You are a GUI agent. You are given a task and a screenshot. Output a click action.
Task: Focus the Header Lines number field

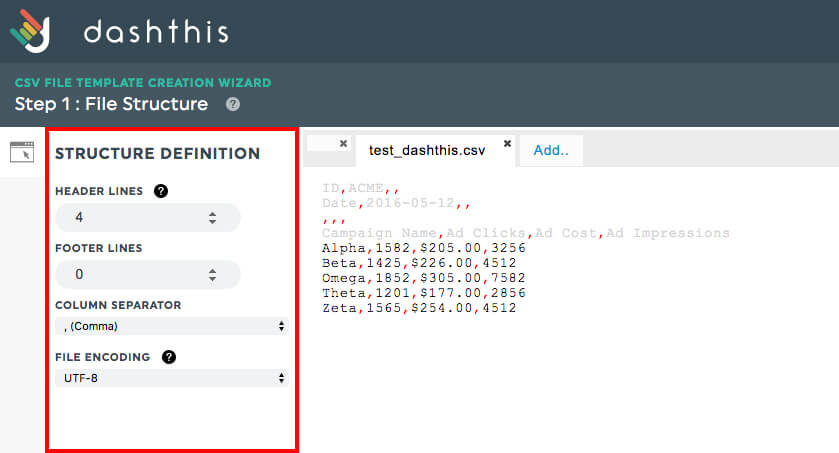coord(148,218)
